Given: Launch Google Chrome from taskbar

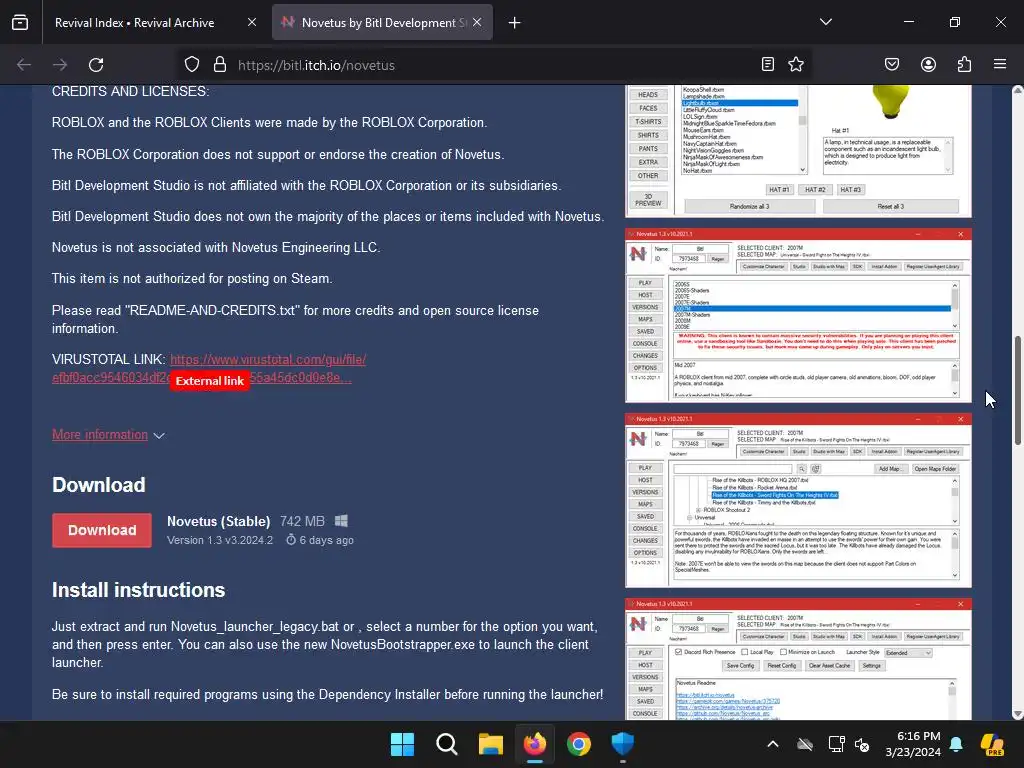Looking at the screenshot, I should (579, 744).
